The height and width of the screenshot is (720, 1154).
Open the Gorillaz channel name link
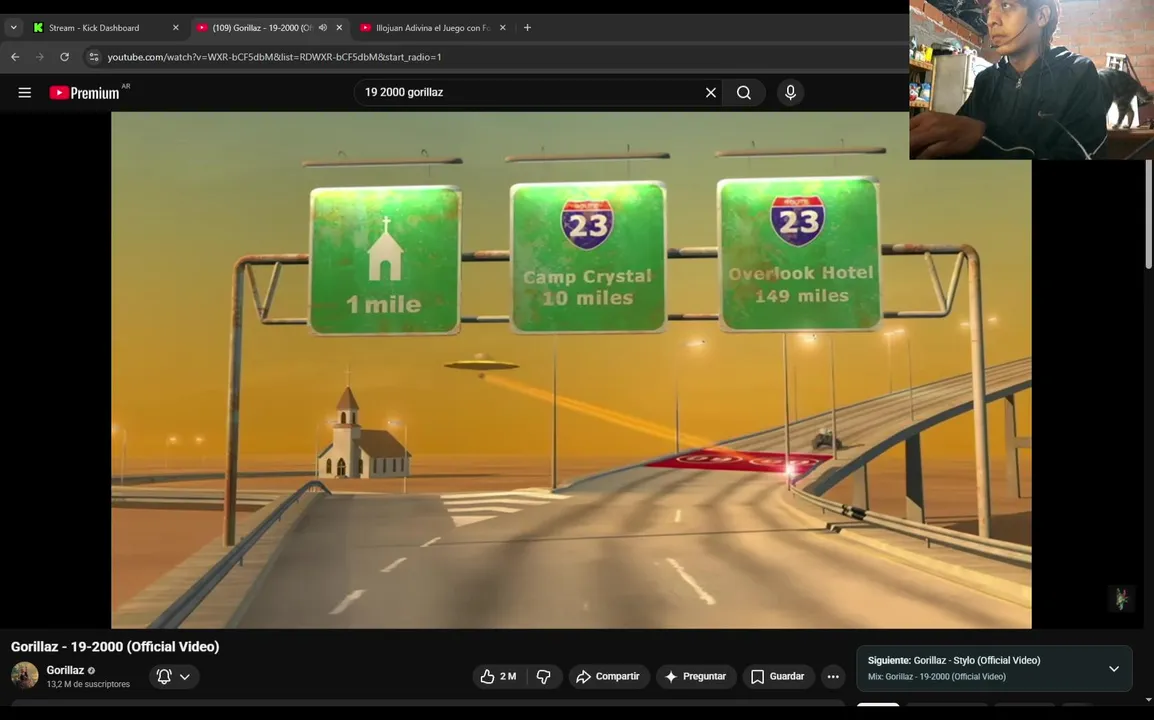pos(65,670)
